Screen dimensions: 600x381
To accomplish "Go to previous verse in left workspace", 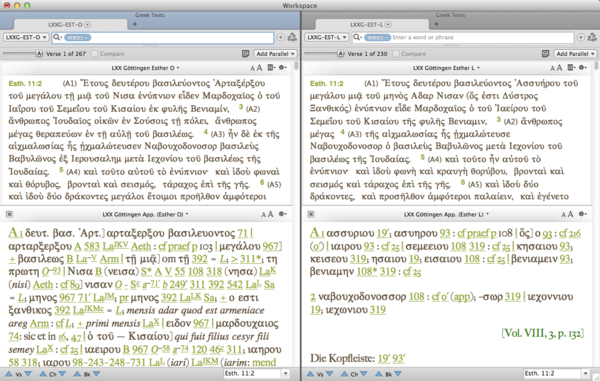I will tap(9, 374).
